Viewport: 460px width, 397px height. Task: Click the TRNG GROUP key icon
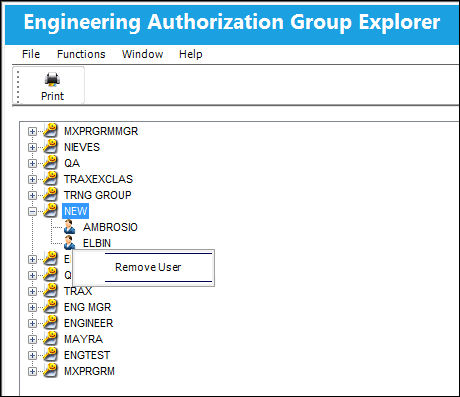click(51, 194)
